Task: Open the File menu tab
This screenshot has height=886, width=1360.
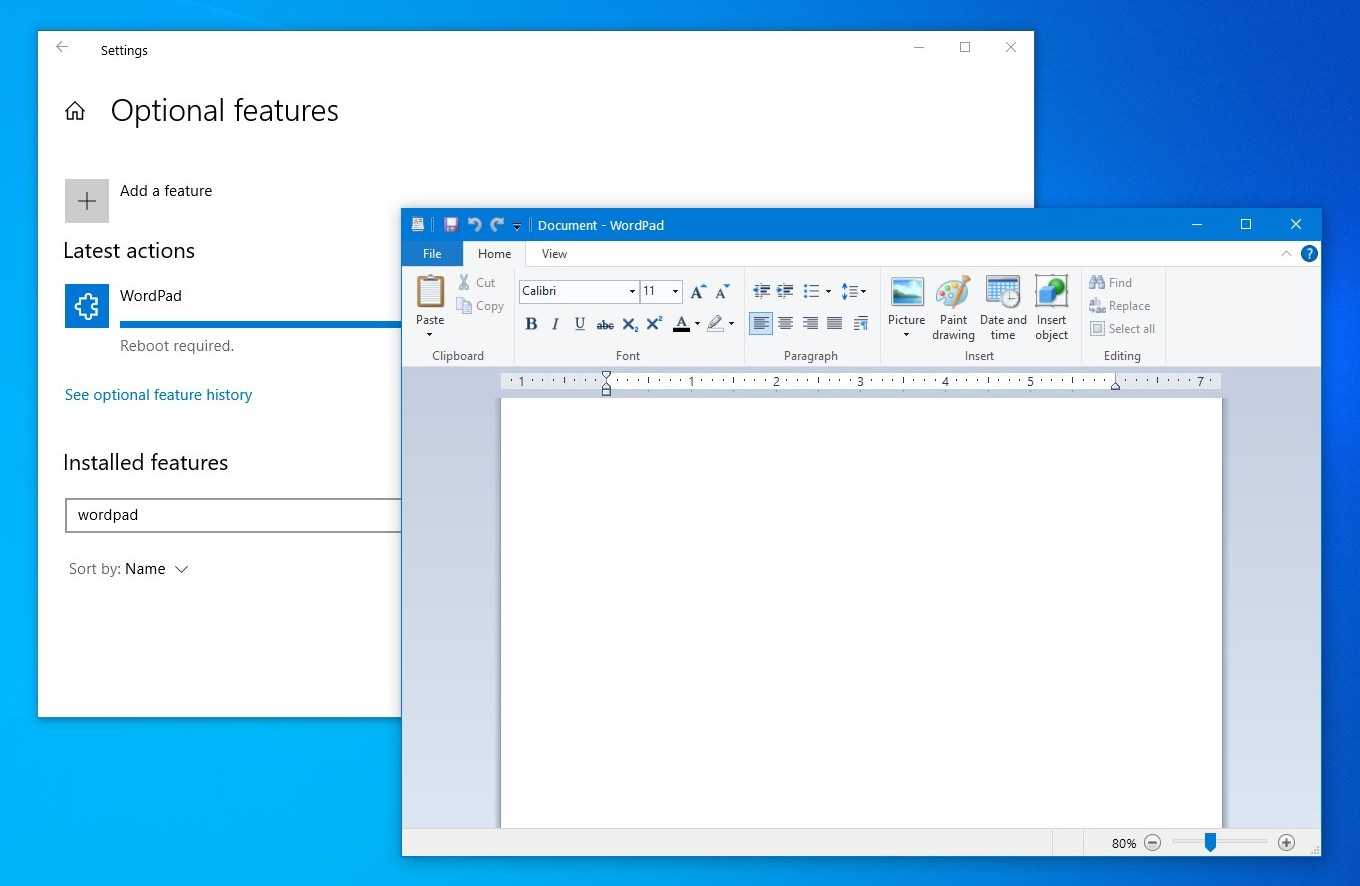Action: click(432, 254)
